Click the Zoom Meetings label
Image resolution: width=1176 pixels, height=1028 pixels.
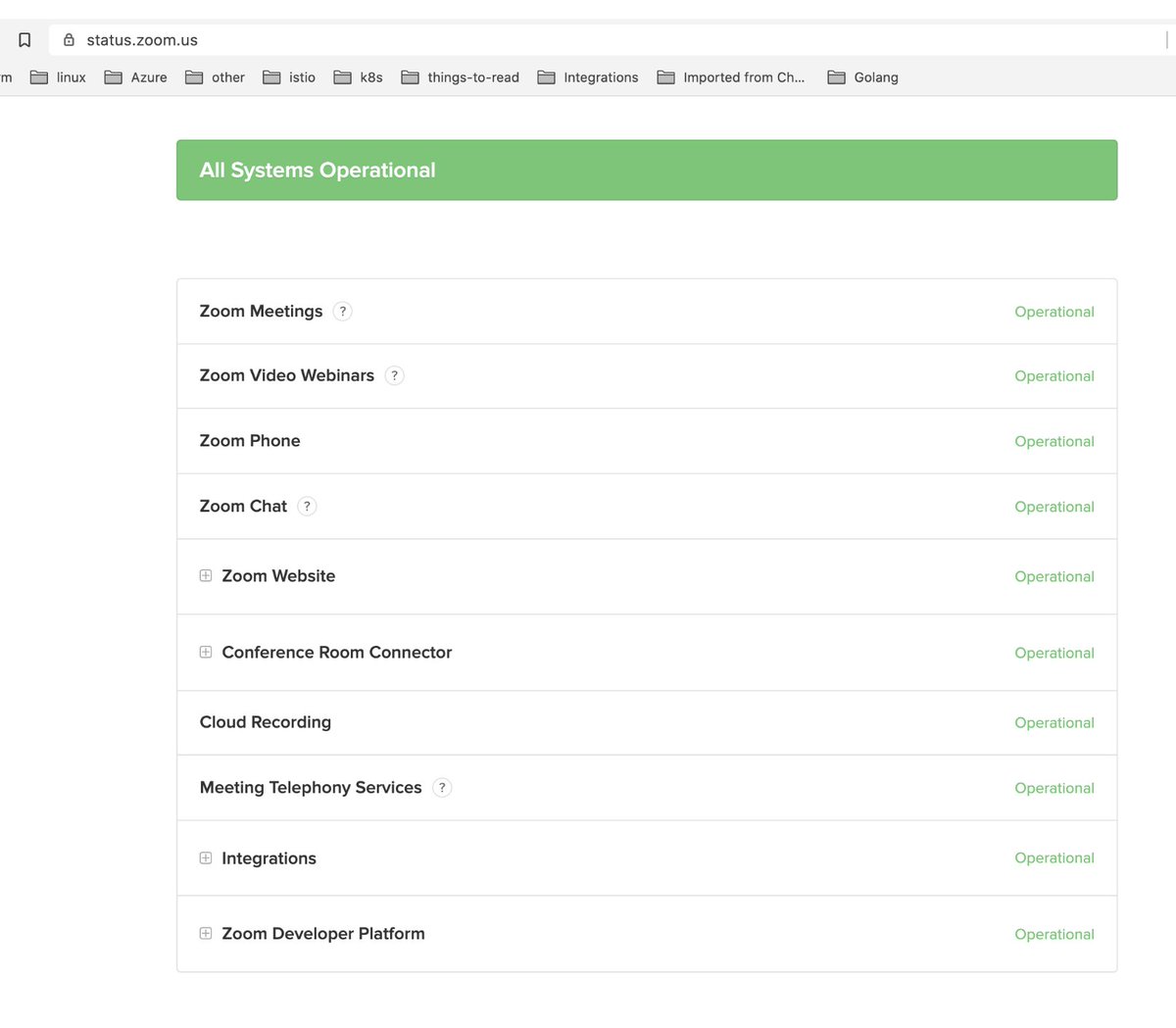click(261, 312)
